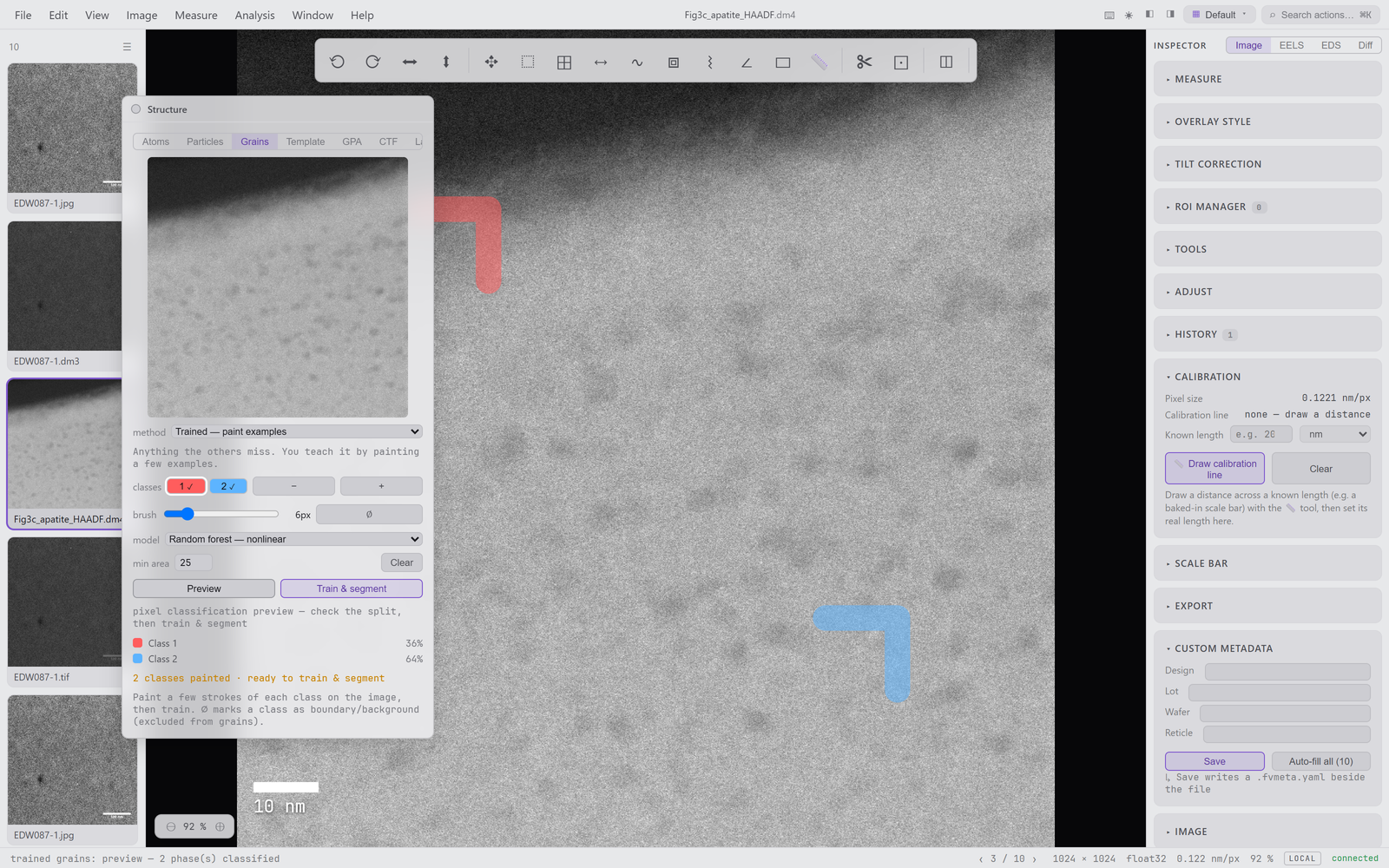Switch inspector to the EDS tab
The image size is (1389, 868).
coord(1331,45)
